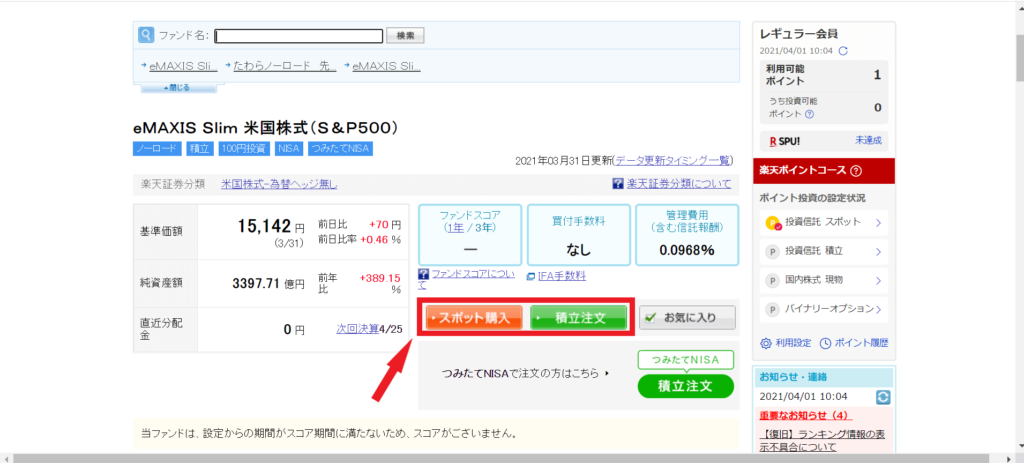Click the ノーロード tag badge

point(157,148)
